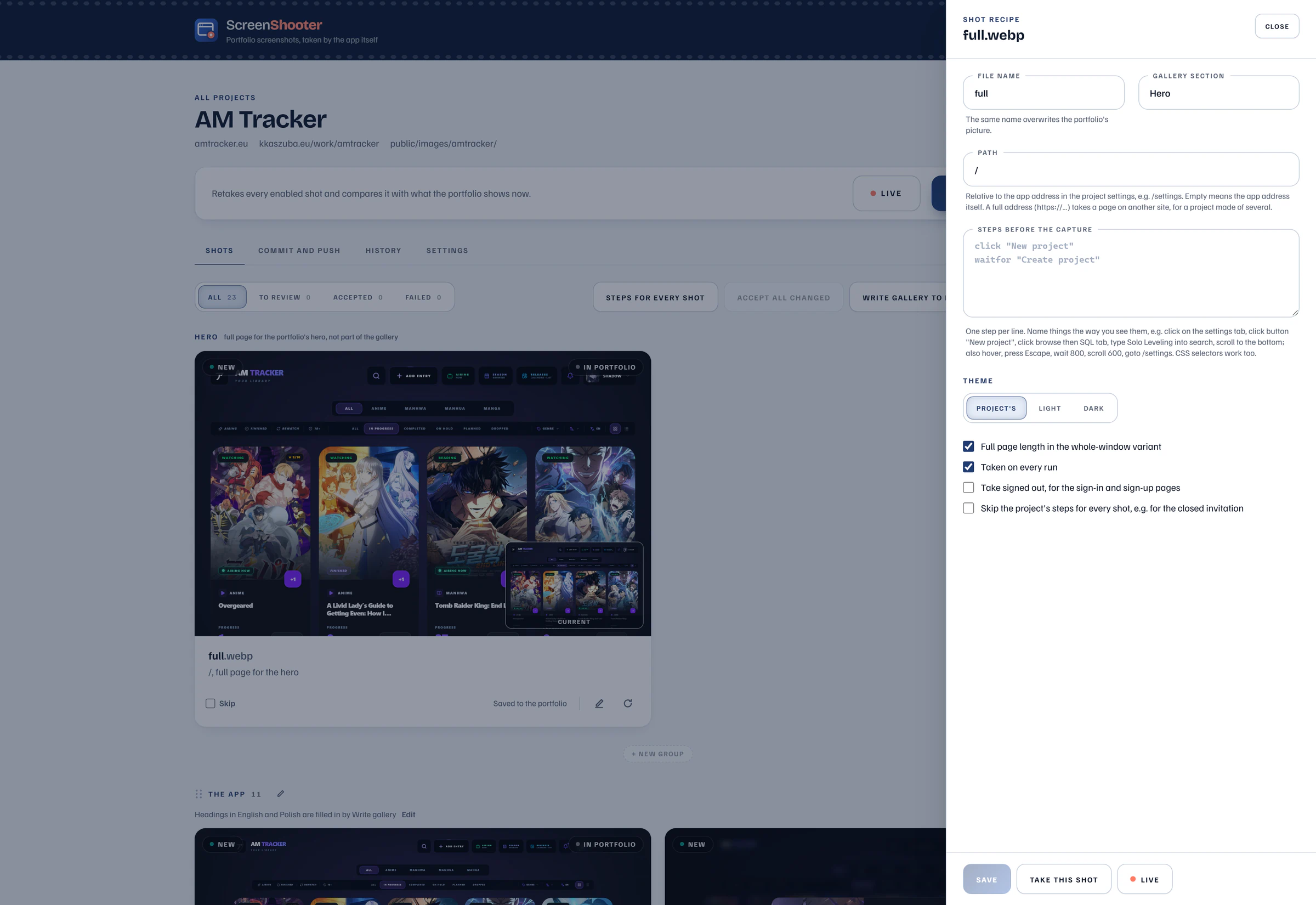Click Take This Shot

(x=1064, y=879)
